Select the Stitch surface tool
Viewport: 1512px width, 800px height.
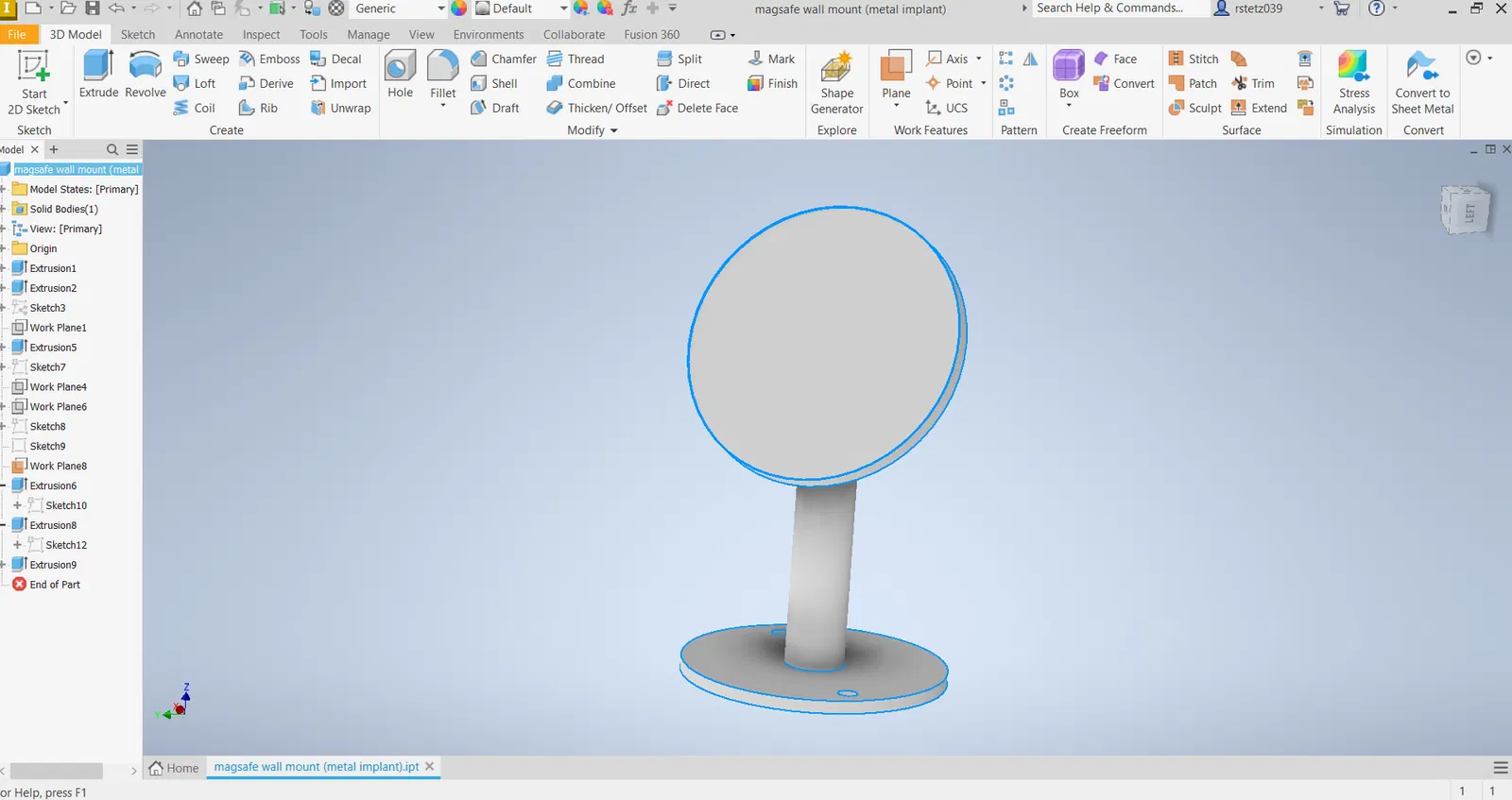pyautogui.click(x=1194, y=59)
